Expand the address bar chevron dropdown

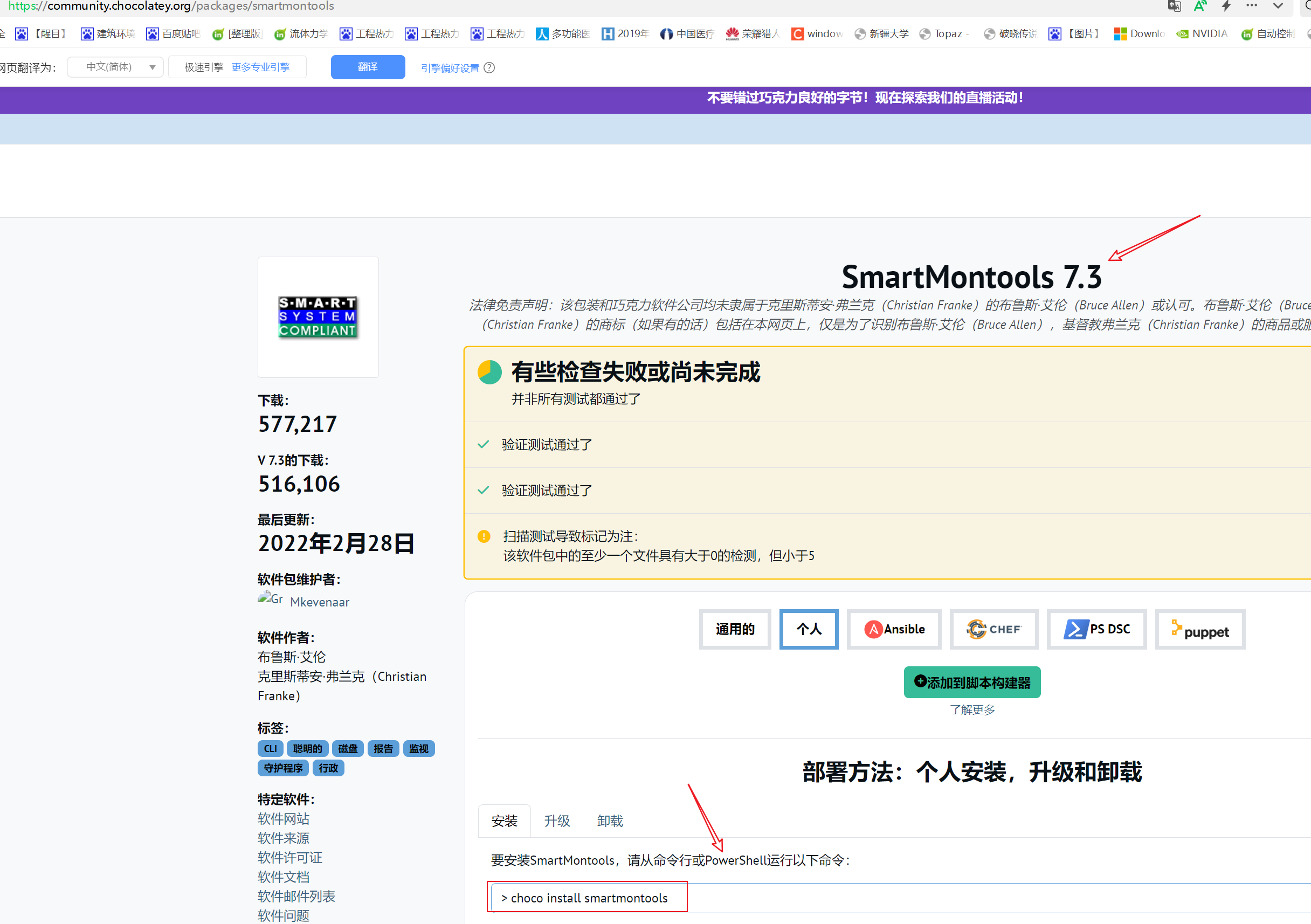coord(1278,6)
